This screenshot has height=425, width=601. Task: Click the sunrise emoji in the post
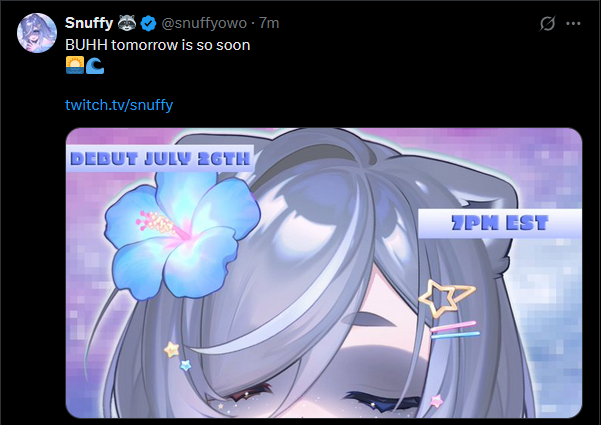(75, 65)
